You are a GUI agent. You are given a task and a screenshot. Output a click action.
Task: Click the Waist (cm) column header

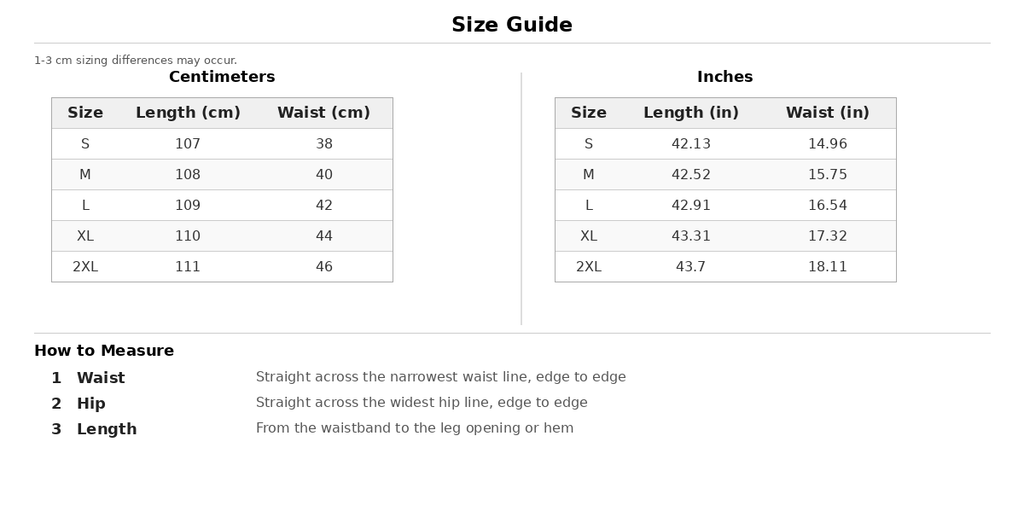pos(324,113)
